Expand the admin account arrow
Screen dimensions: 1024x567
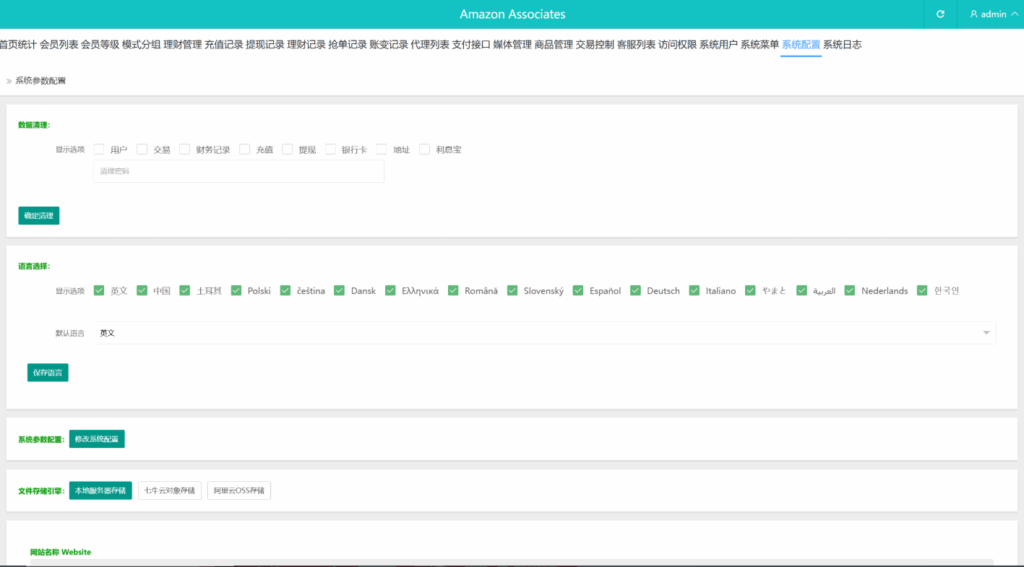point(1014,14)
